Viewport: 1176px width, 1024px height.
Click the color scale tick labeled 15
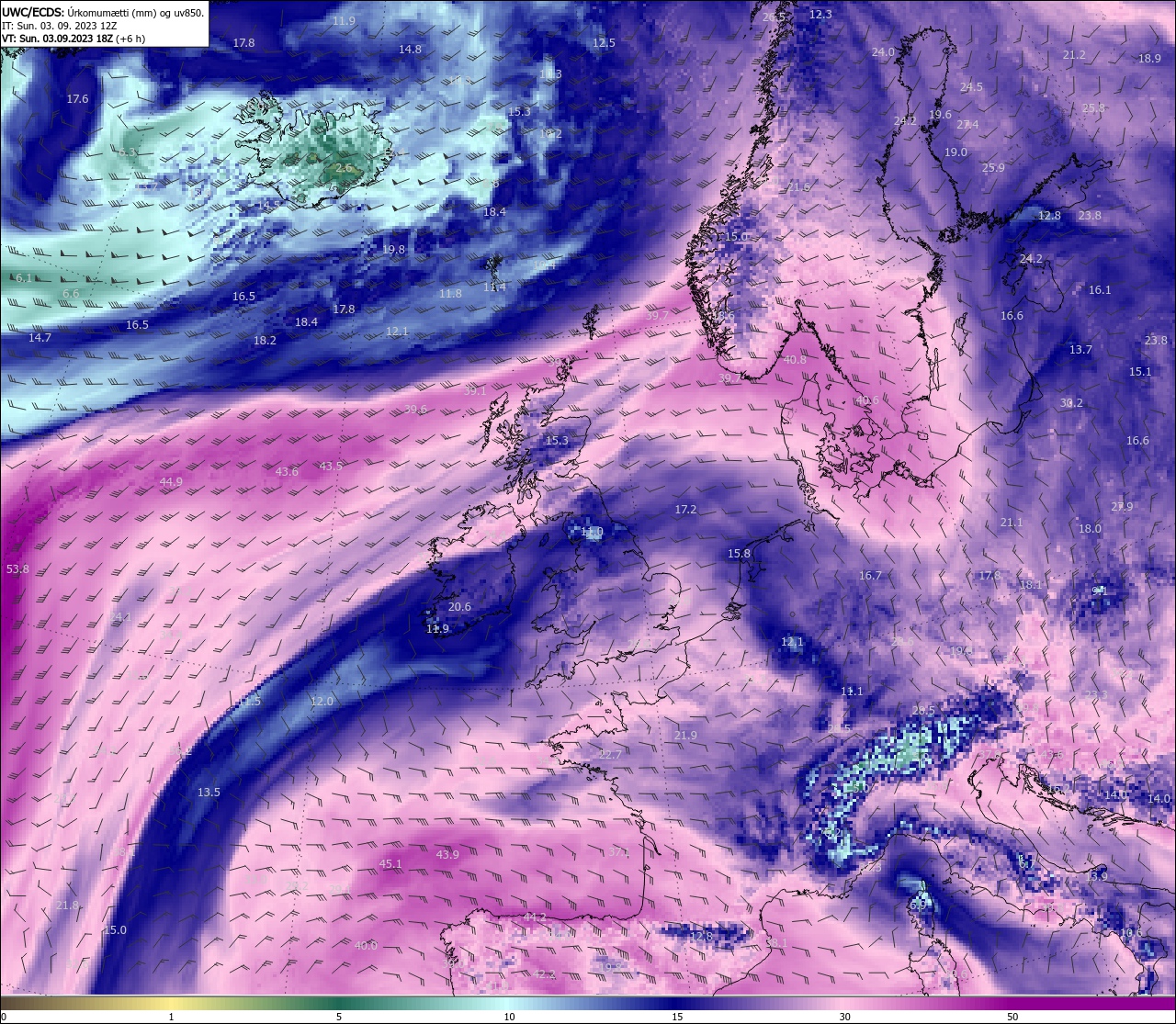[676, 1017]
